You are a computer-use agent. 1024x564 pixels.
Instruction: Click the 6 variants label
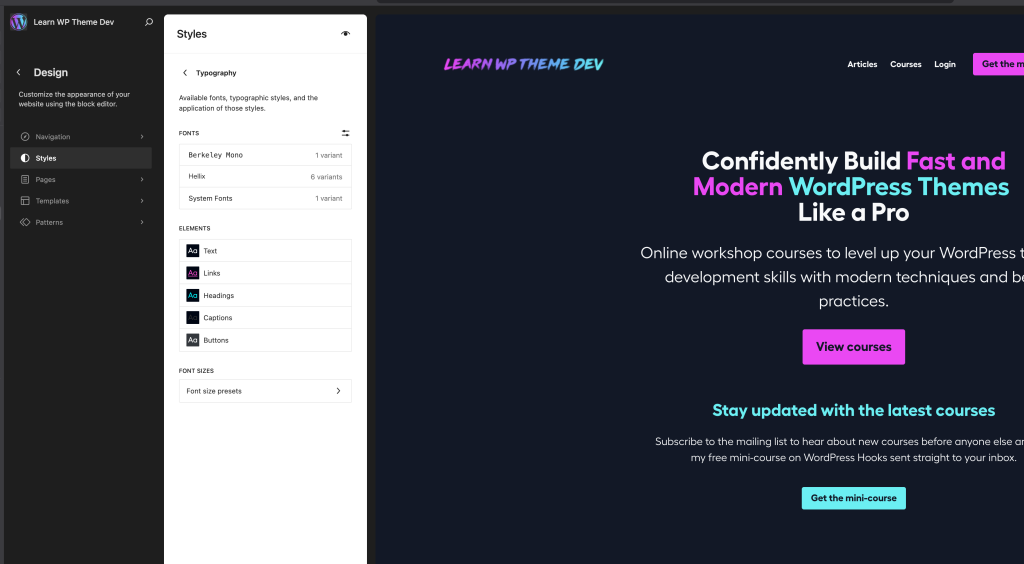click(326, 177)
